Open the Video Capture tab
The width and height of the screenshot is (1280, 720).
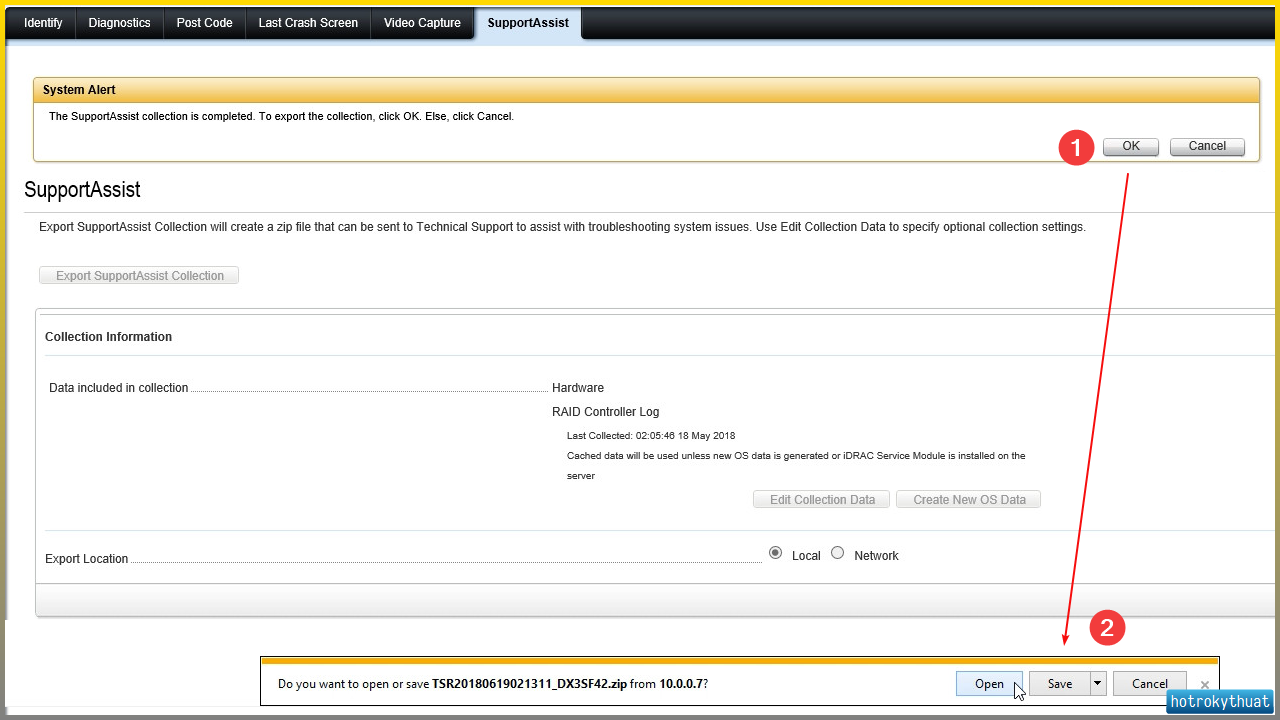pos(422,23)
